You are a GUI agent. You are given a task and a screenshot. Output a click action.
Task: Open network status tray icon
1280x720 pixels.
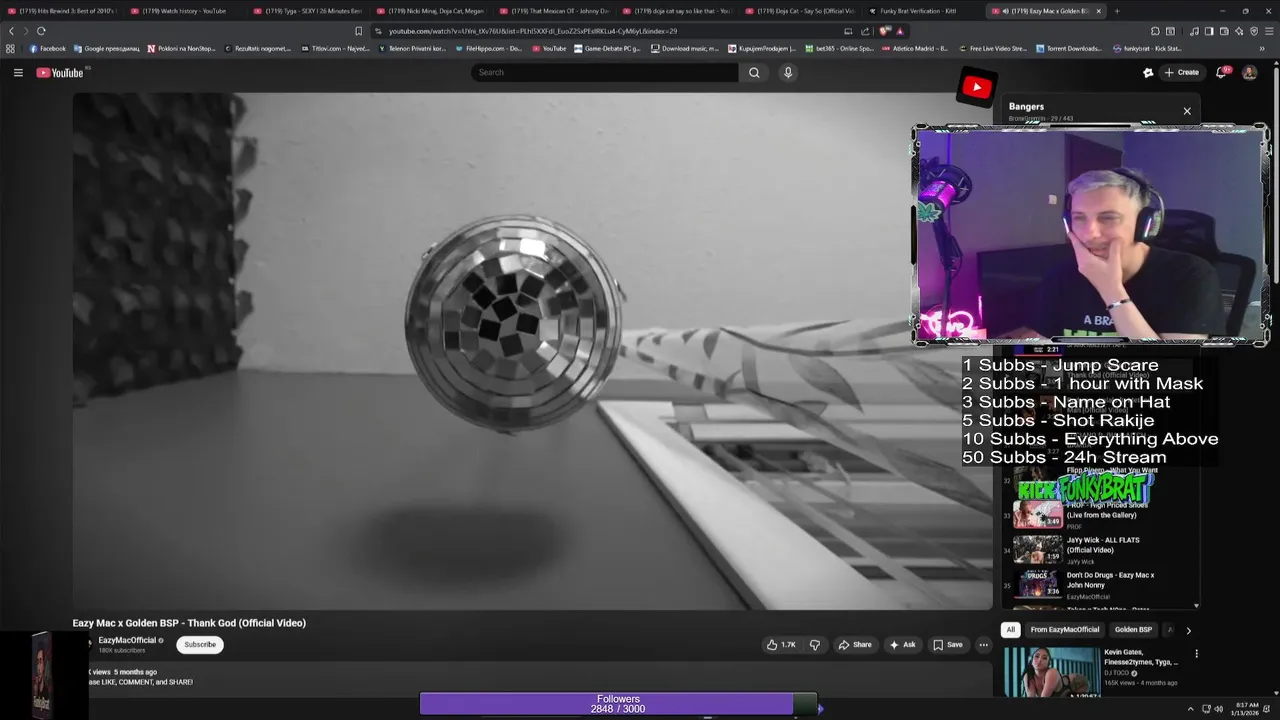click(x=1205, y=709)
